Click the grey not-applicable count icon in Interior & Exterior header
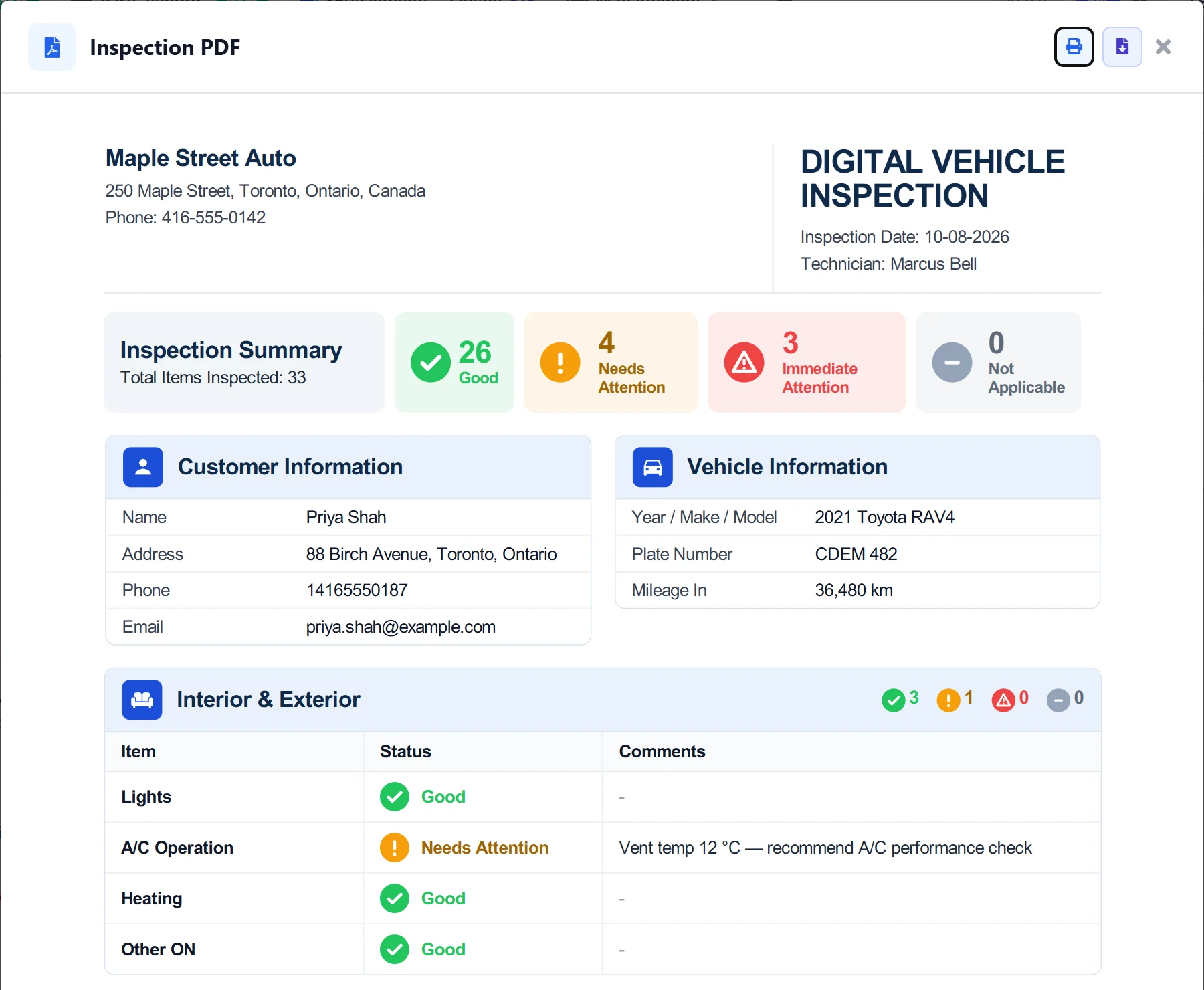 (1058, 700)
